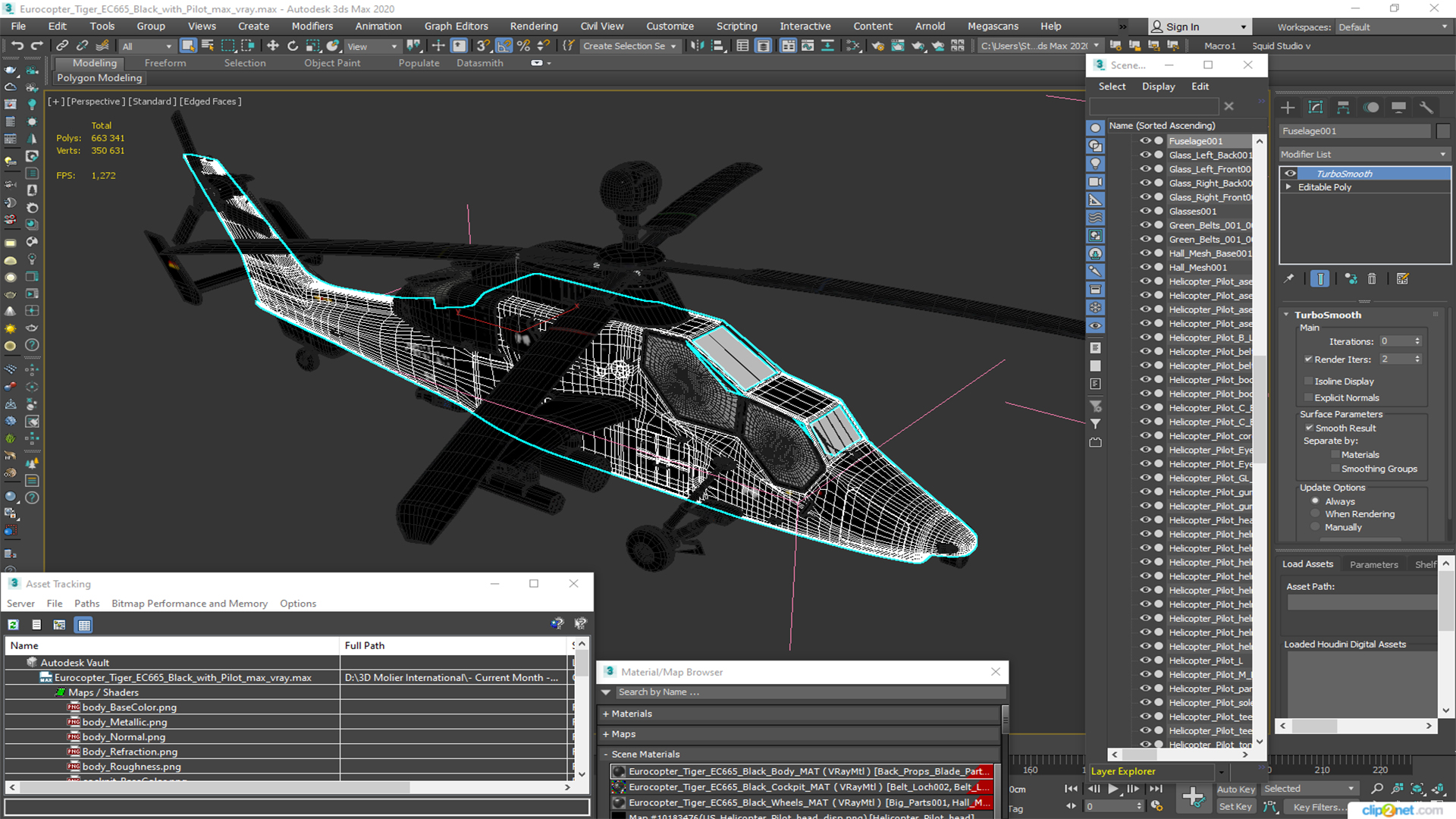Image resolution: width=1456 pixels, height=819 pixels.
Task: Open the Hierarchy tab in command panel
Action: 1343,107
